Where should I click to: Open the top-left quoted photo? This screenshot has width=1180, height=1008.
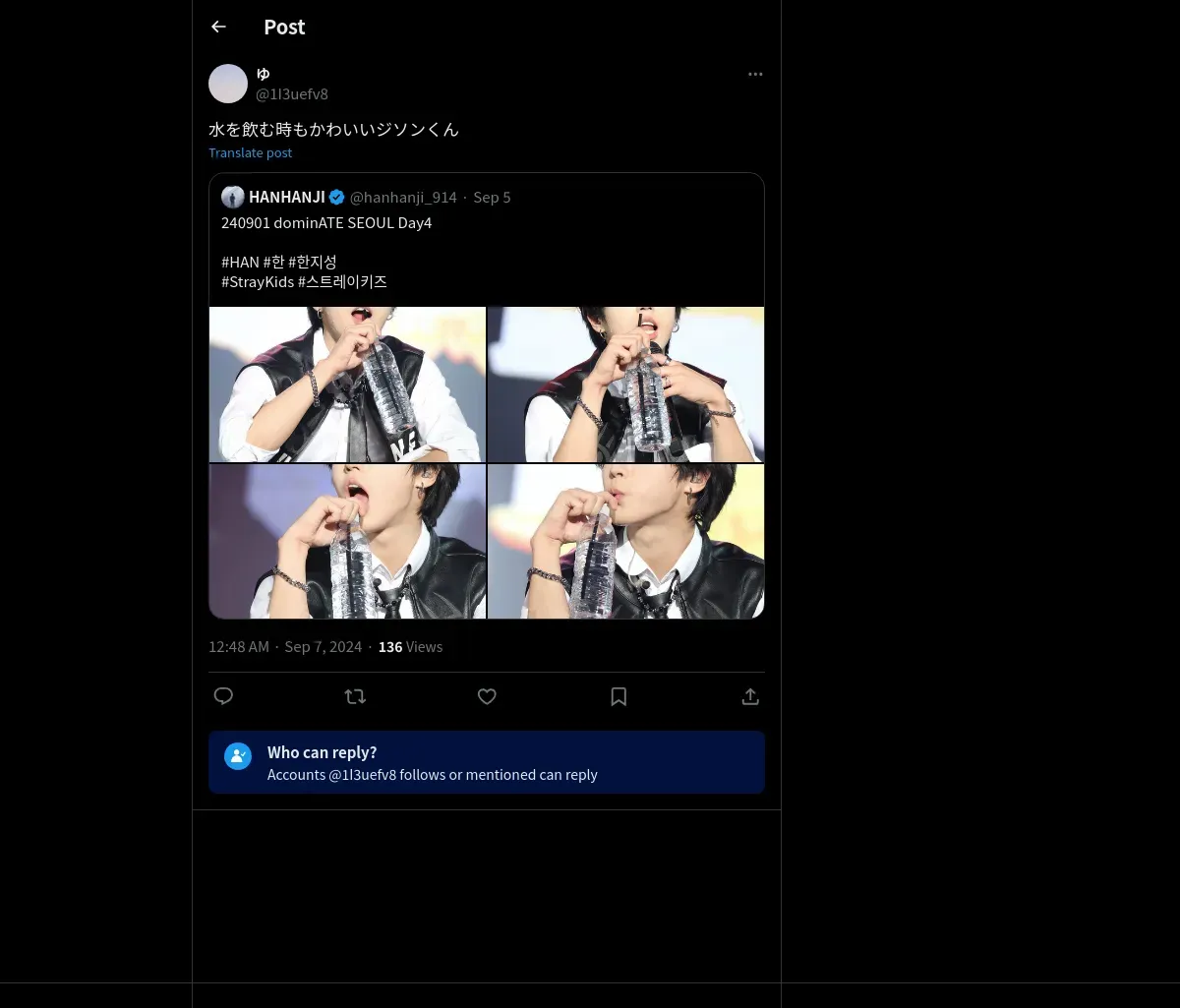click(x=347, y=385)
